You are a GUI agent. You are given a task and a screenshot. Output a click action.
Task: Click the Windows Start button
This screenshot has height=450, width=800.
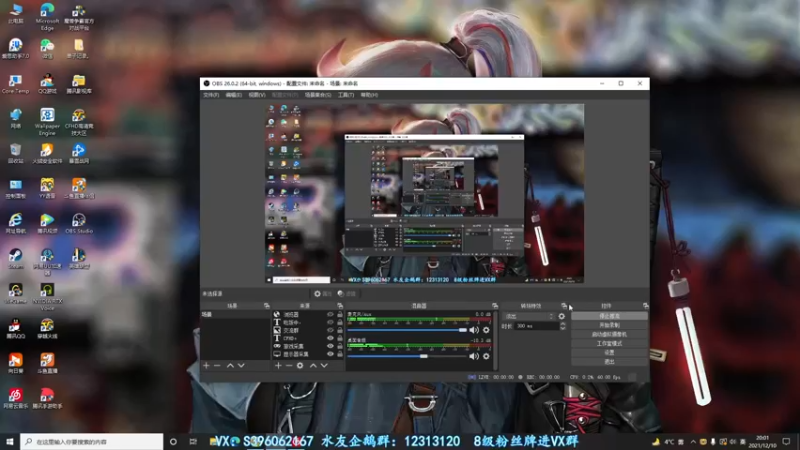pos(10,441)
